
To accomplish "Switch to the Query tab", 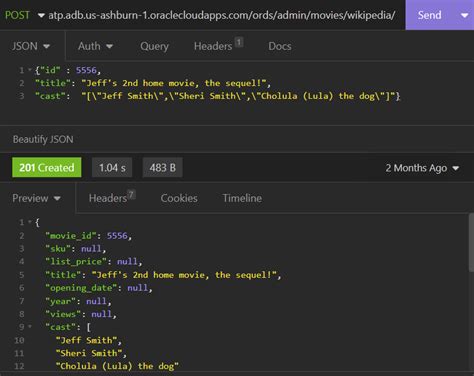I will (x=154, y=46).
